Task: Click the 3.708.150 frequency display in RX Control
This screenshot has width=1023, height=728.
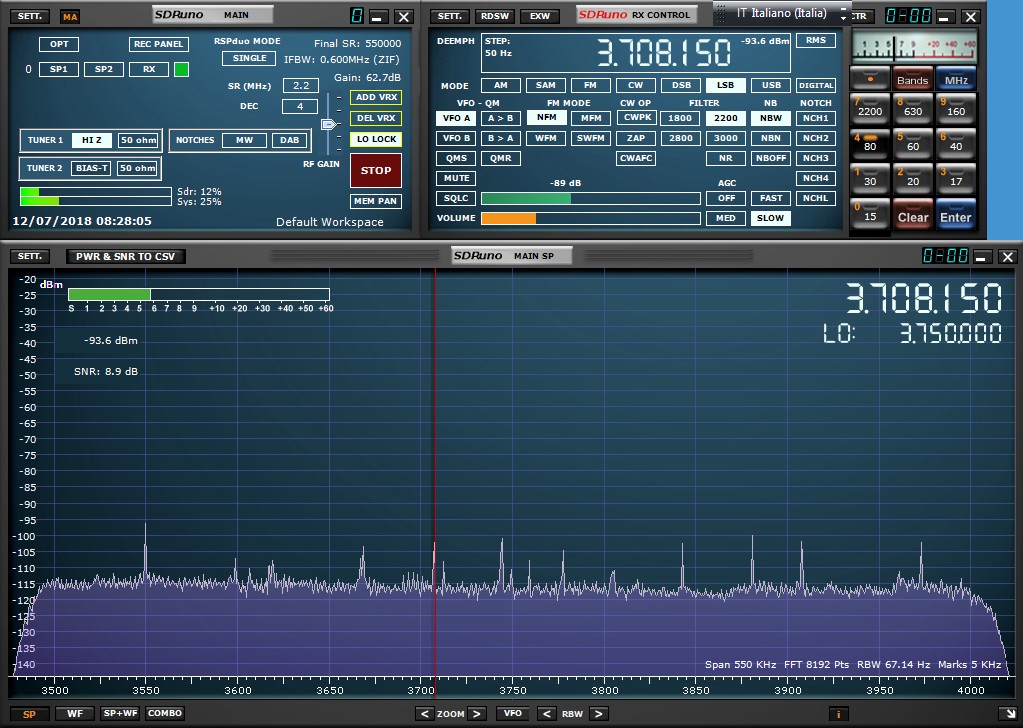Action: 664,53
